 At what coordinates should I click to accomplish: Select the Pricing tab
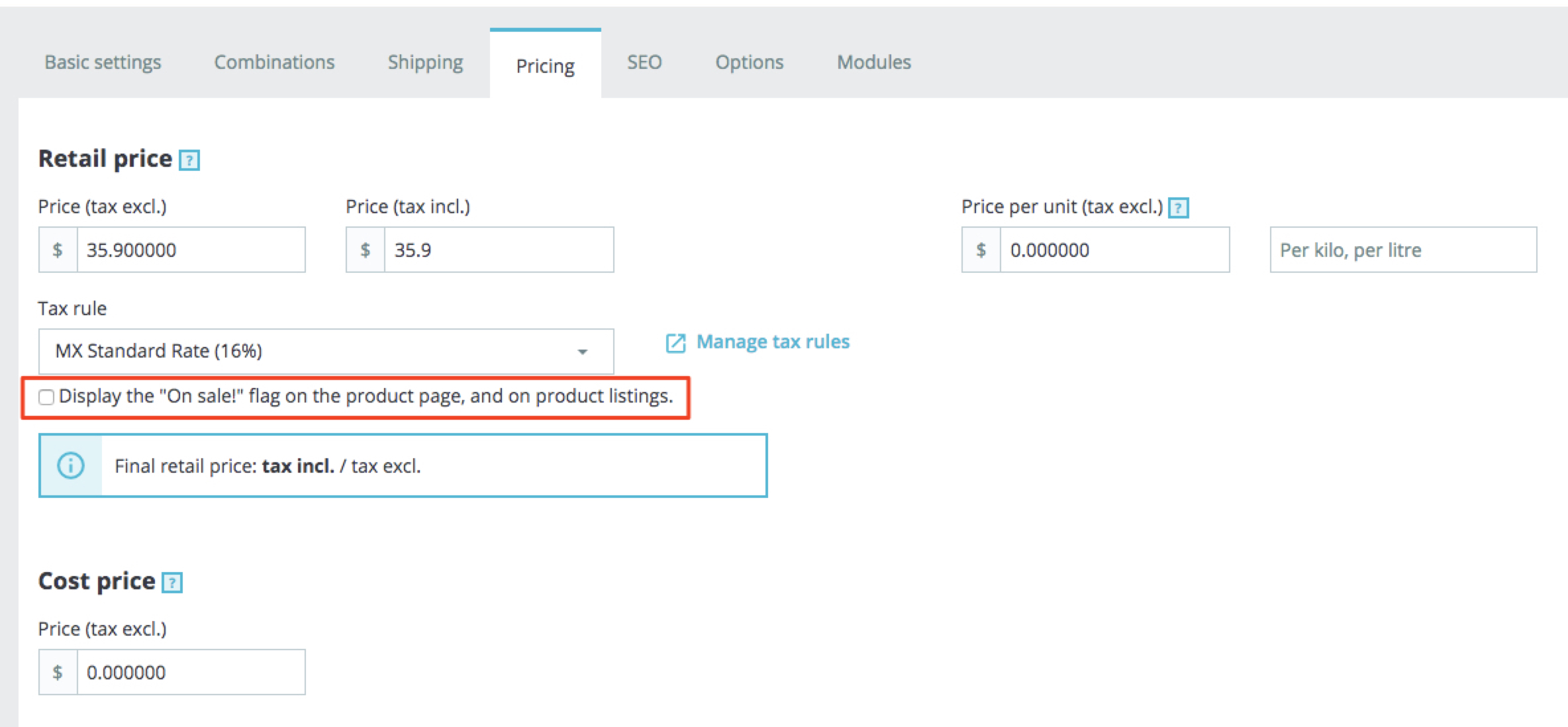[x=545, y=66]
